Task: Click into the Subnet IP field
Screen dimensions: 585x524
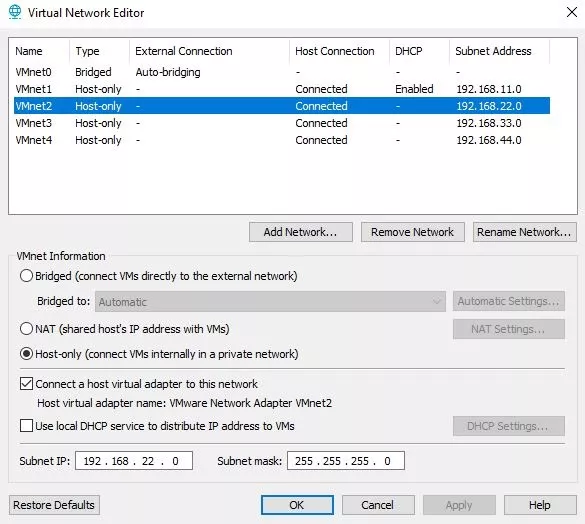Action: click(134, 461)
